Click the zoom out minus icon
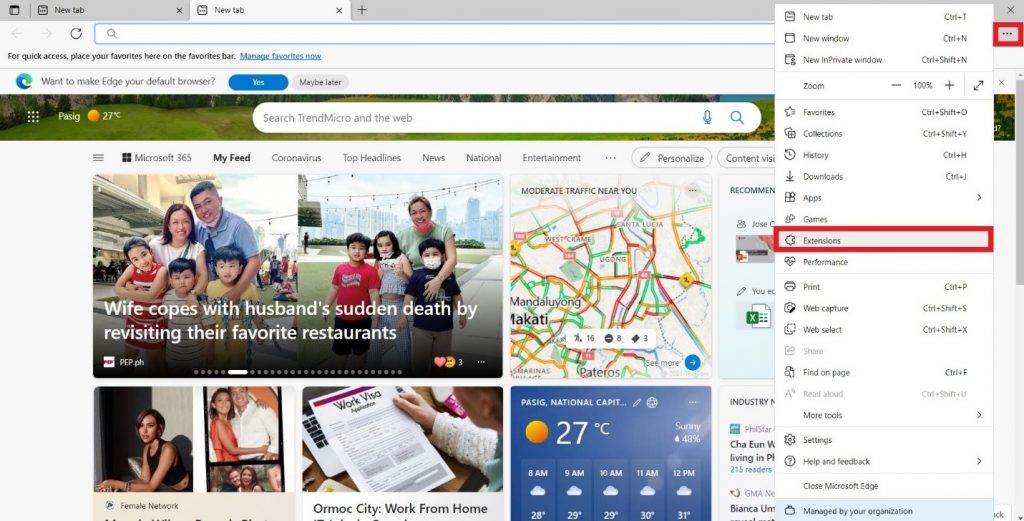Screen dimensions: 1024x521 point(896,86)
